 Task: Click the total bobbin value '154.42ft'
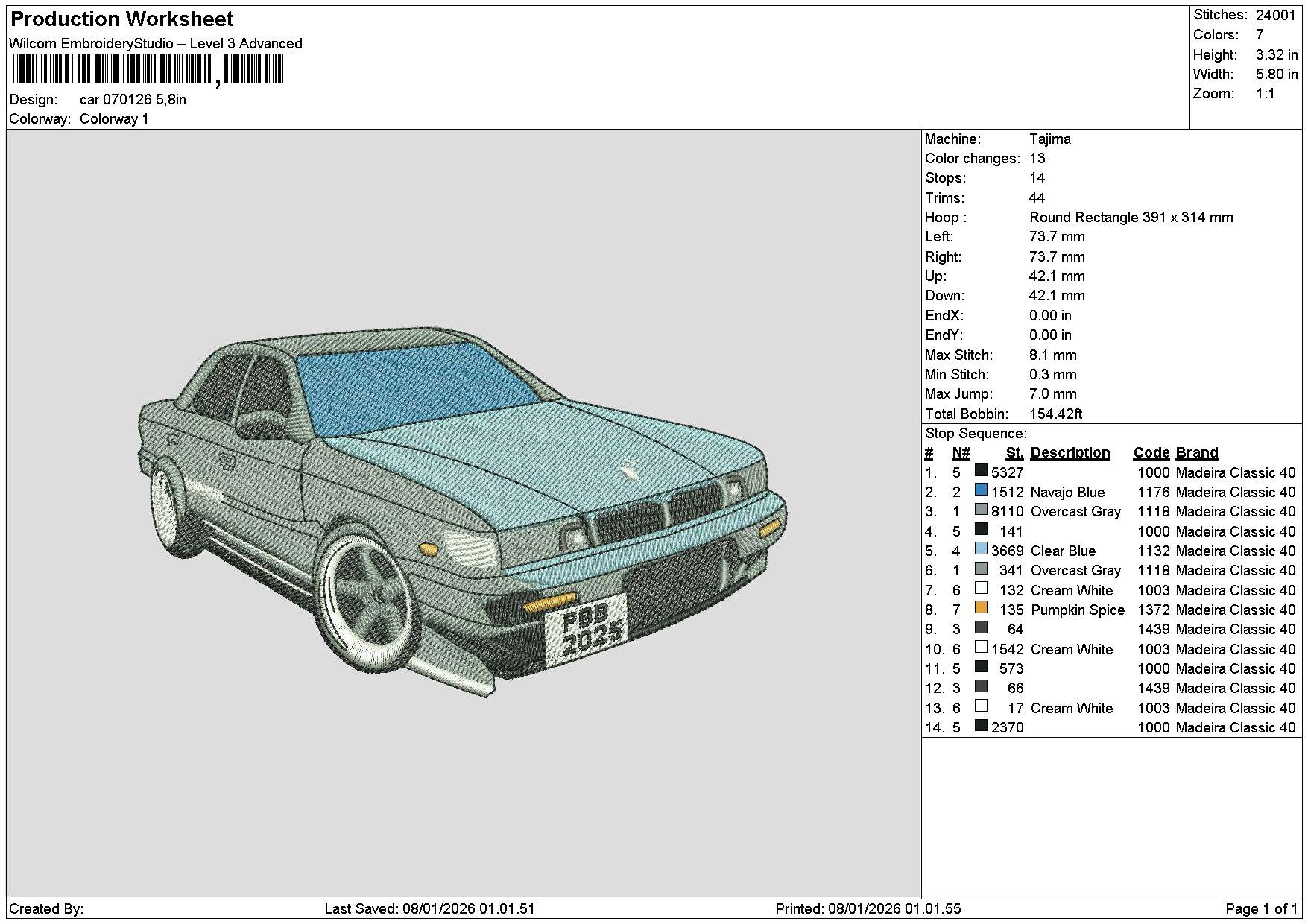click(1056, 414)
